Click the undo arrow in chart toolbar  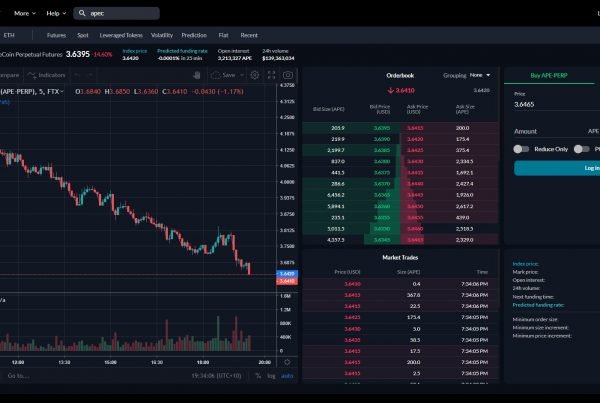click(77, 75)
